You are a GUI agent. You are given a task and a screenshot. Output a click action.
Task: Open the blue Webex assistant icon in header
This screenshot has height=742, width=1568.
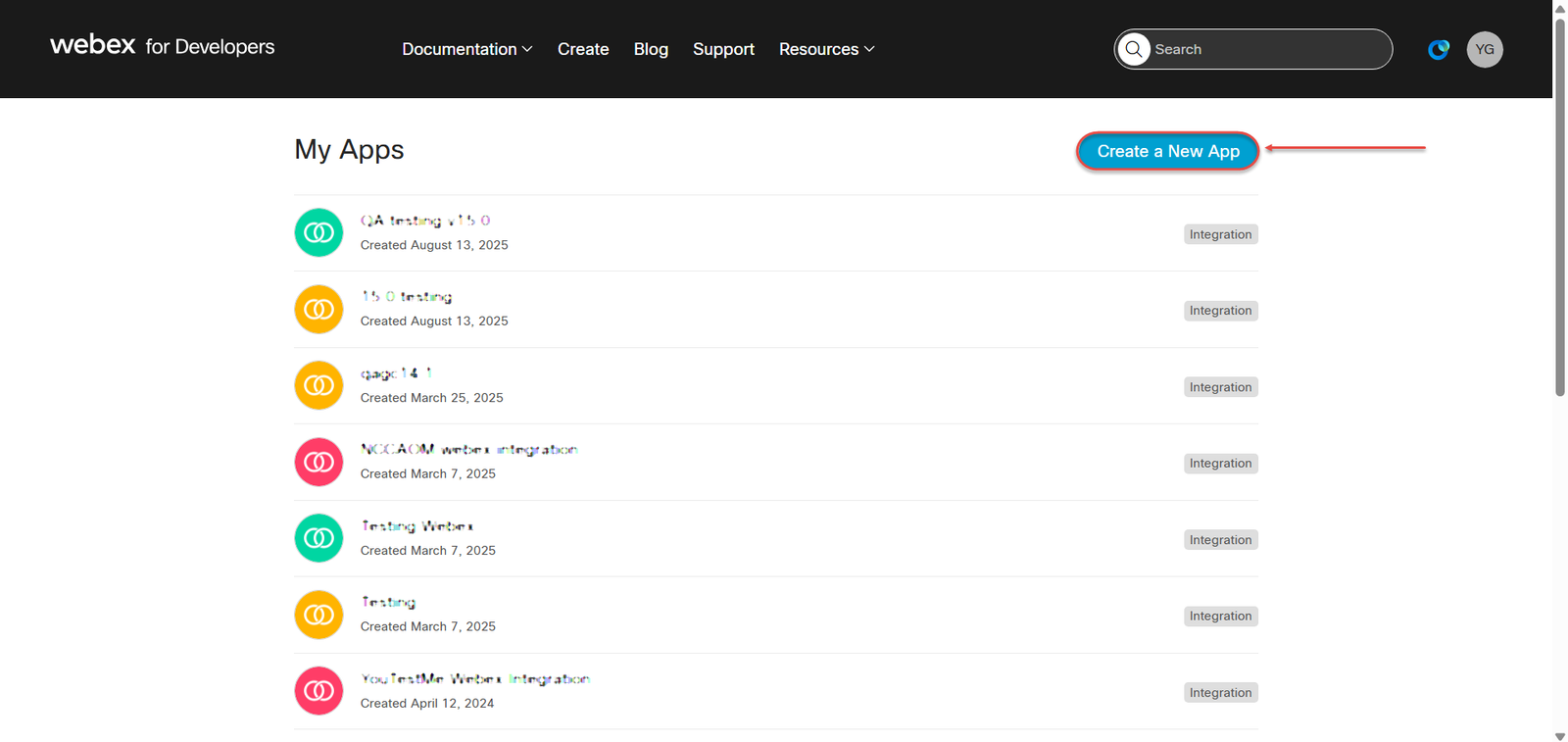tap(1438, 49)
